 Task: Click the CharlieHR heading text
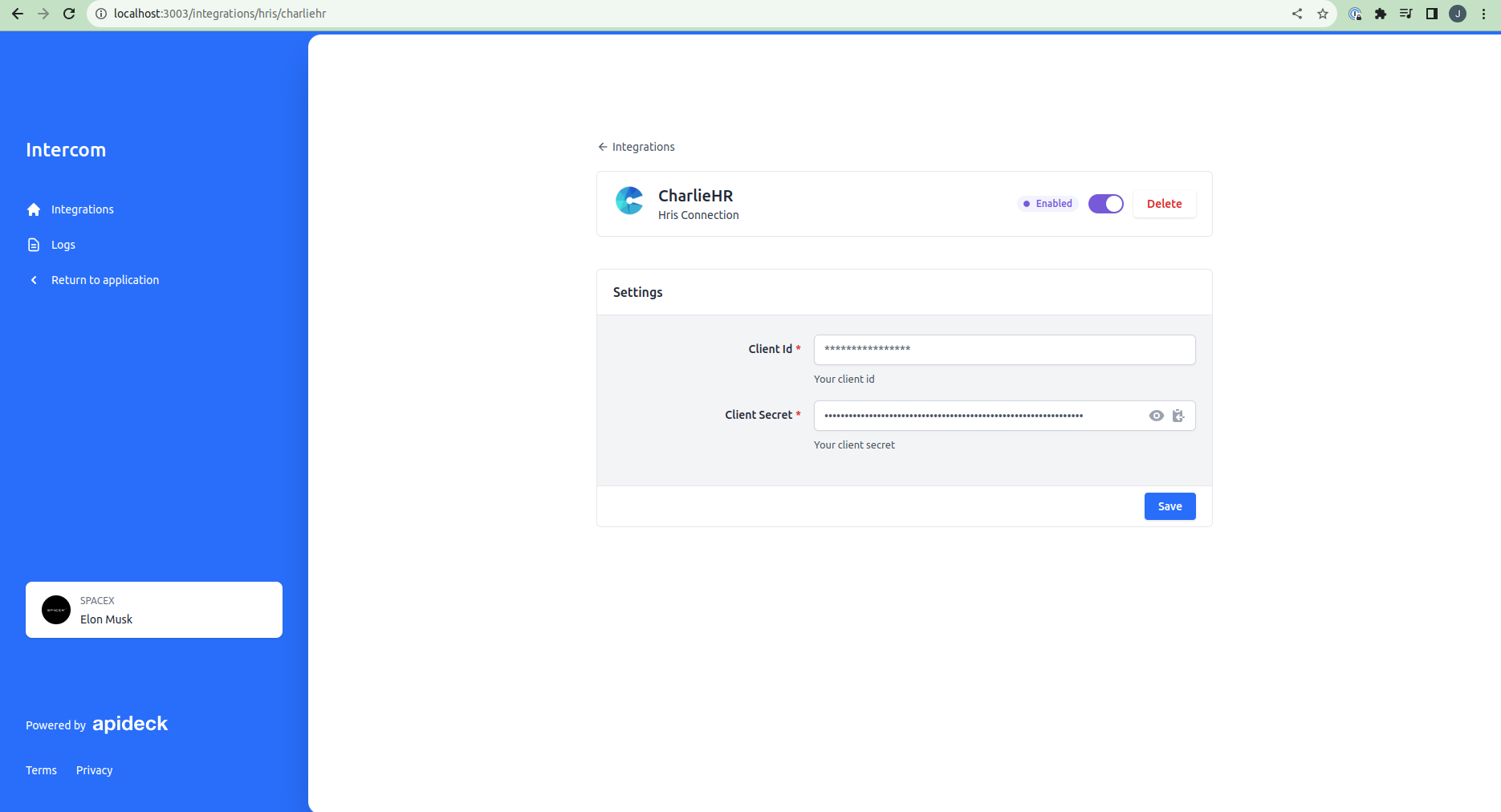pyautogui.click(x=695, y=196)
